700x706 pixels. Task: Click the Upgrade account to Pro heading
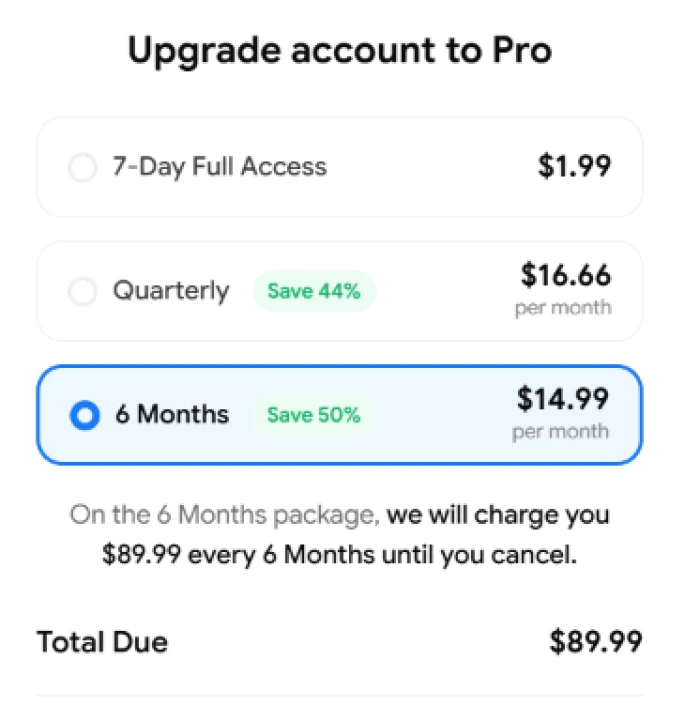point(340,51)
